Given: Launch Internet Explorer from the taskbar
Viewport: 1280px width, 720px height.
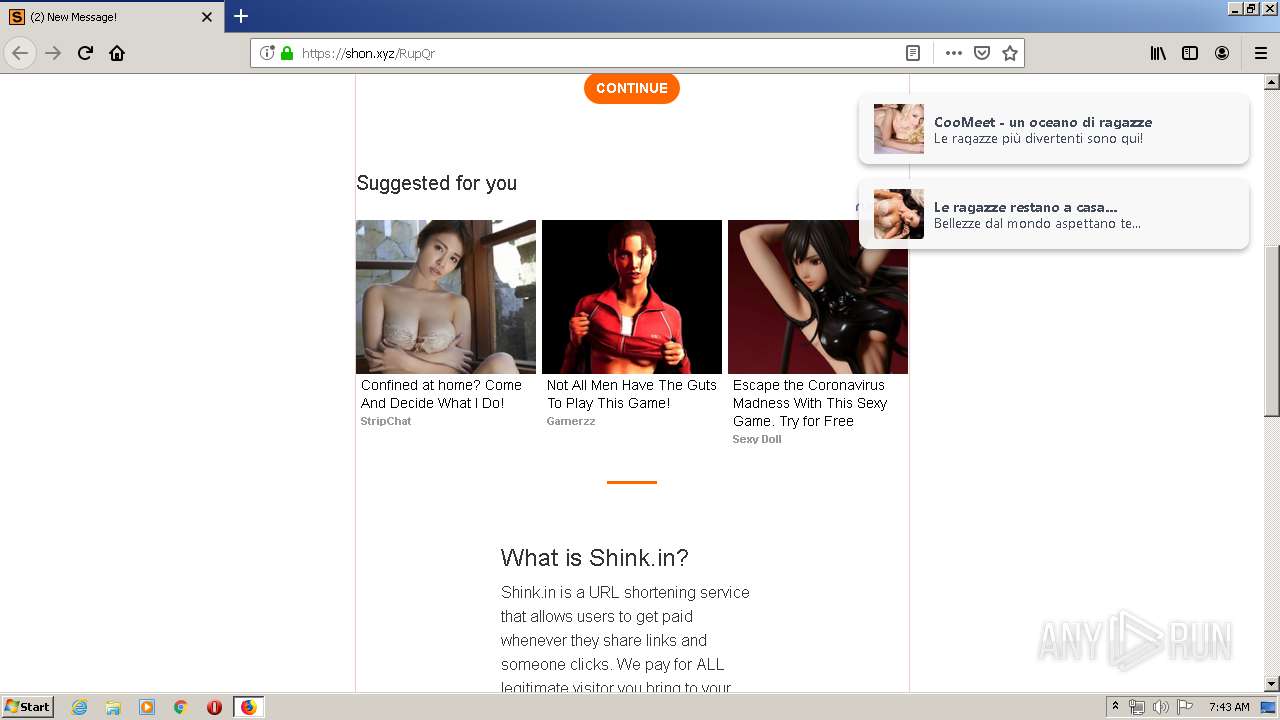Looking at the screenshot, I should coord(80,707).
